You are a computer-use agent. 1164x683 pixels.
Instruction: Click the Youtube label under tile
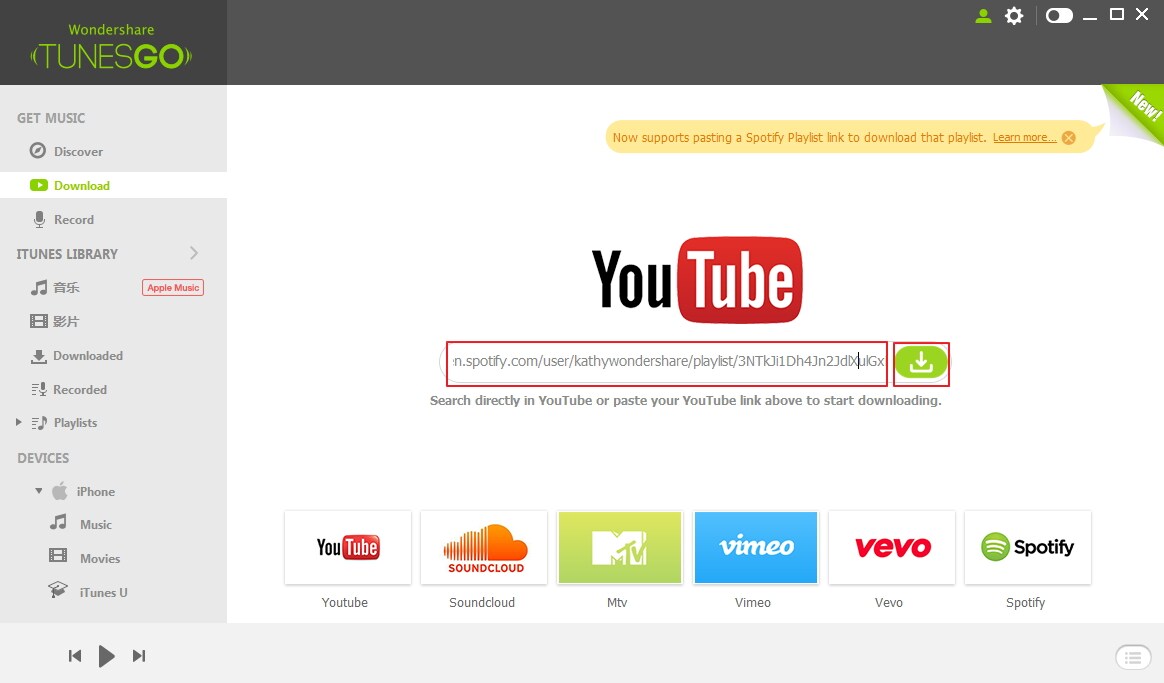[x=344, y=602]
